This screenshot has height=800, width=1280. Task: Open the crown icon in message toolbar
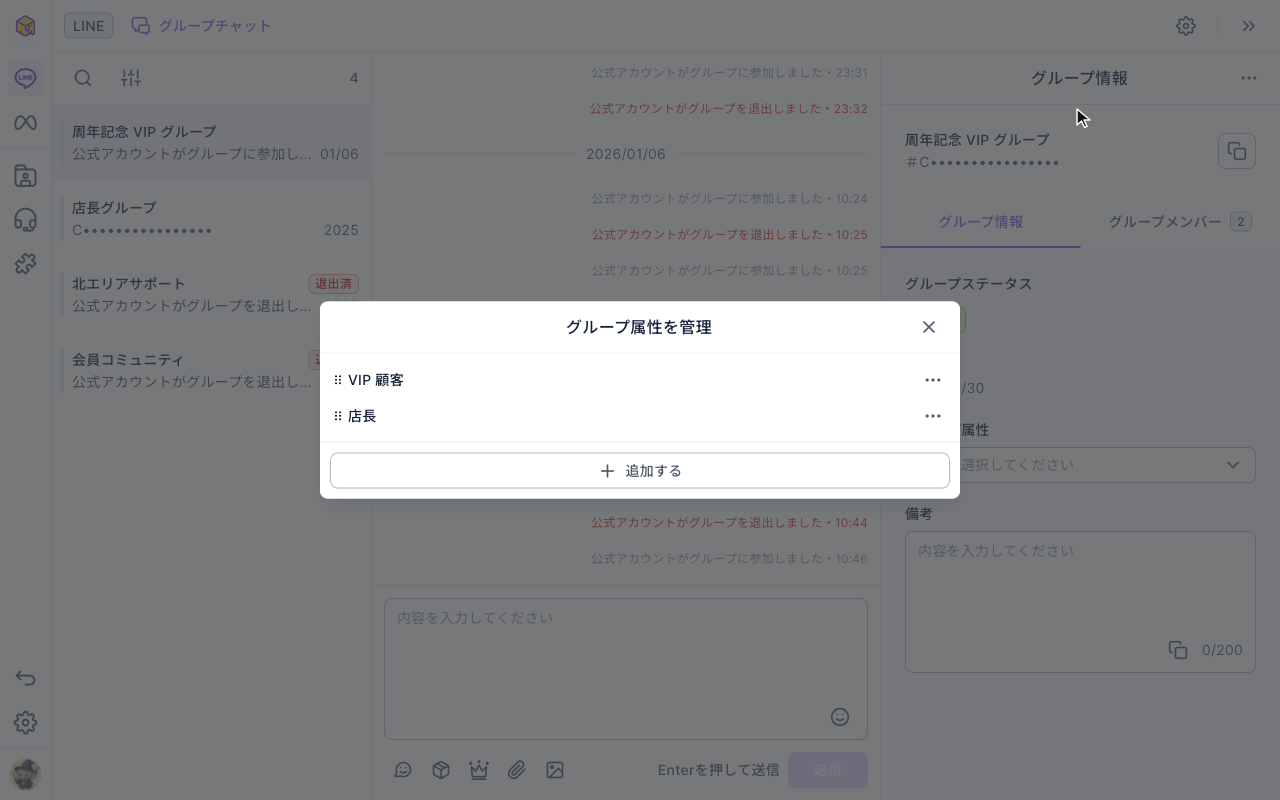coord(479,770)
